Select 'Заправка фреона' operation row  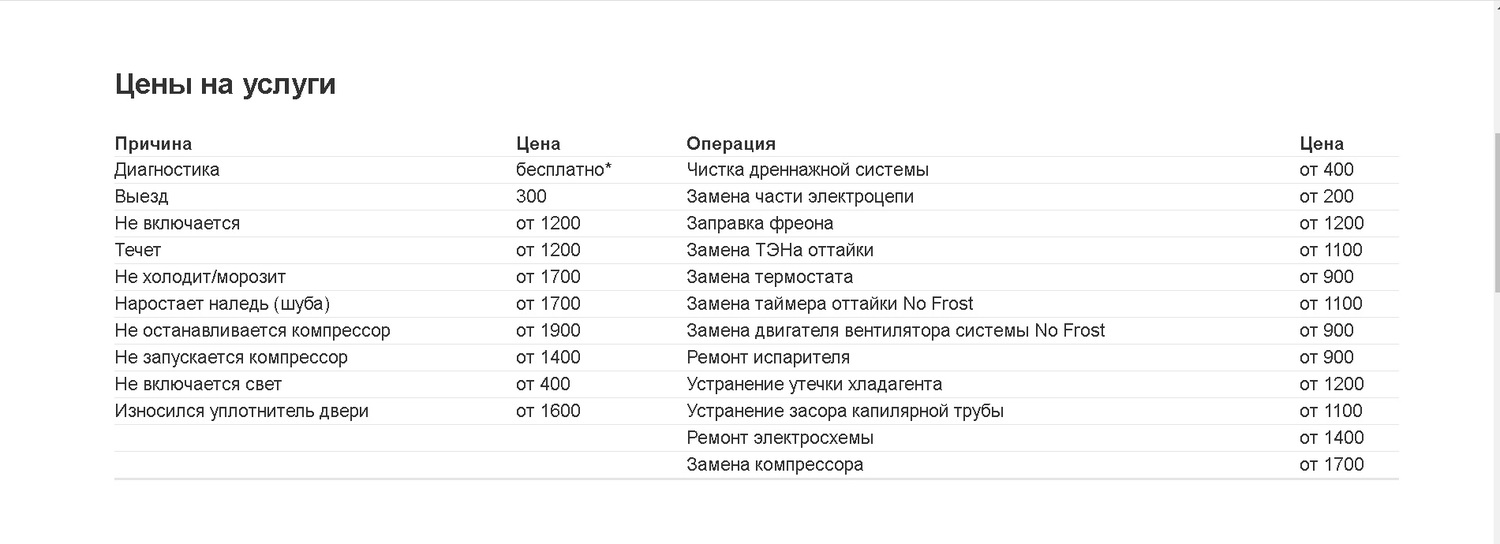tap(1043, 223)
